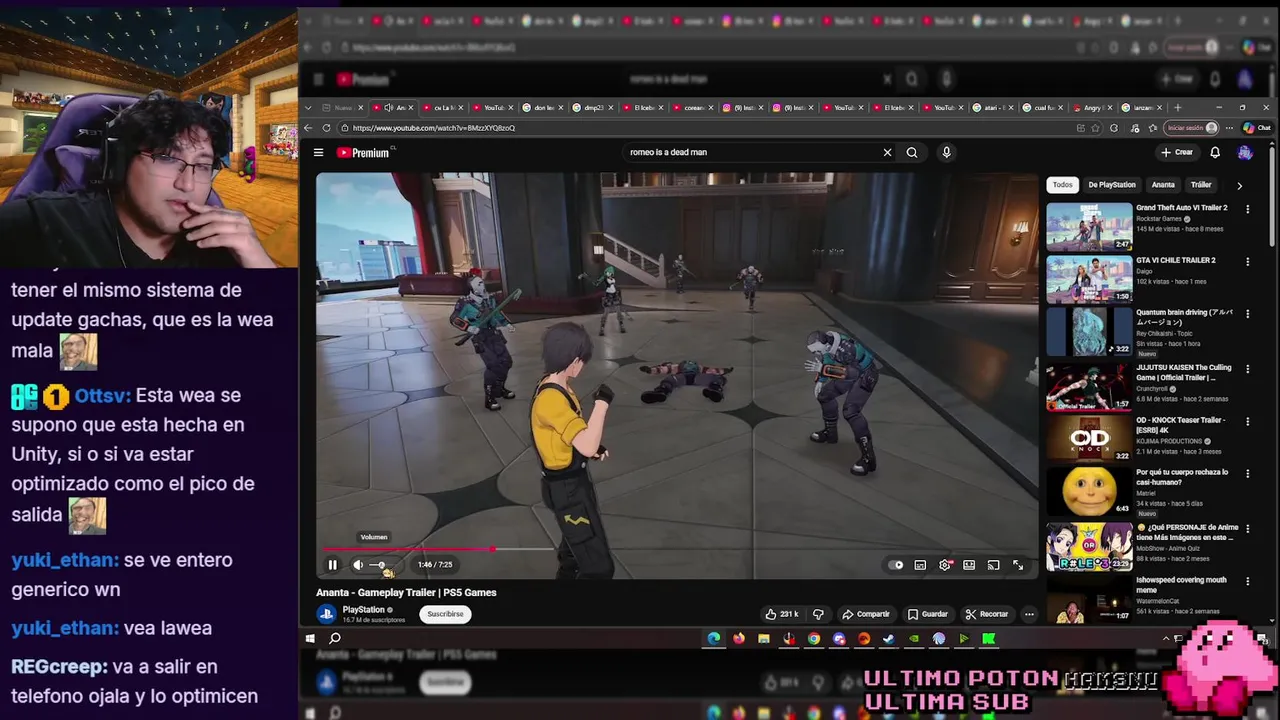Open options for Quantum brain driving video
Screen dimensions: 1280x720
point(1247,314)
